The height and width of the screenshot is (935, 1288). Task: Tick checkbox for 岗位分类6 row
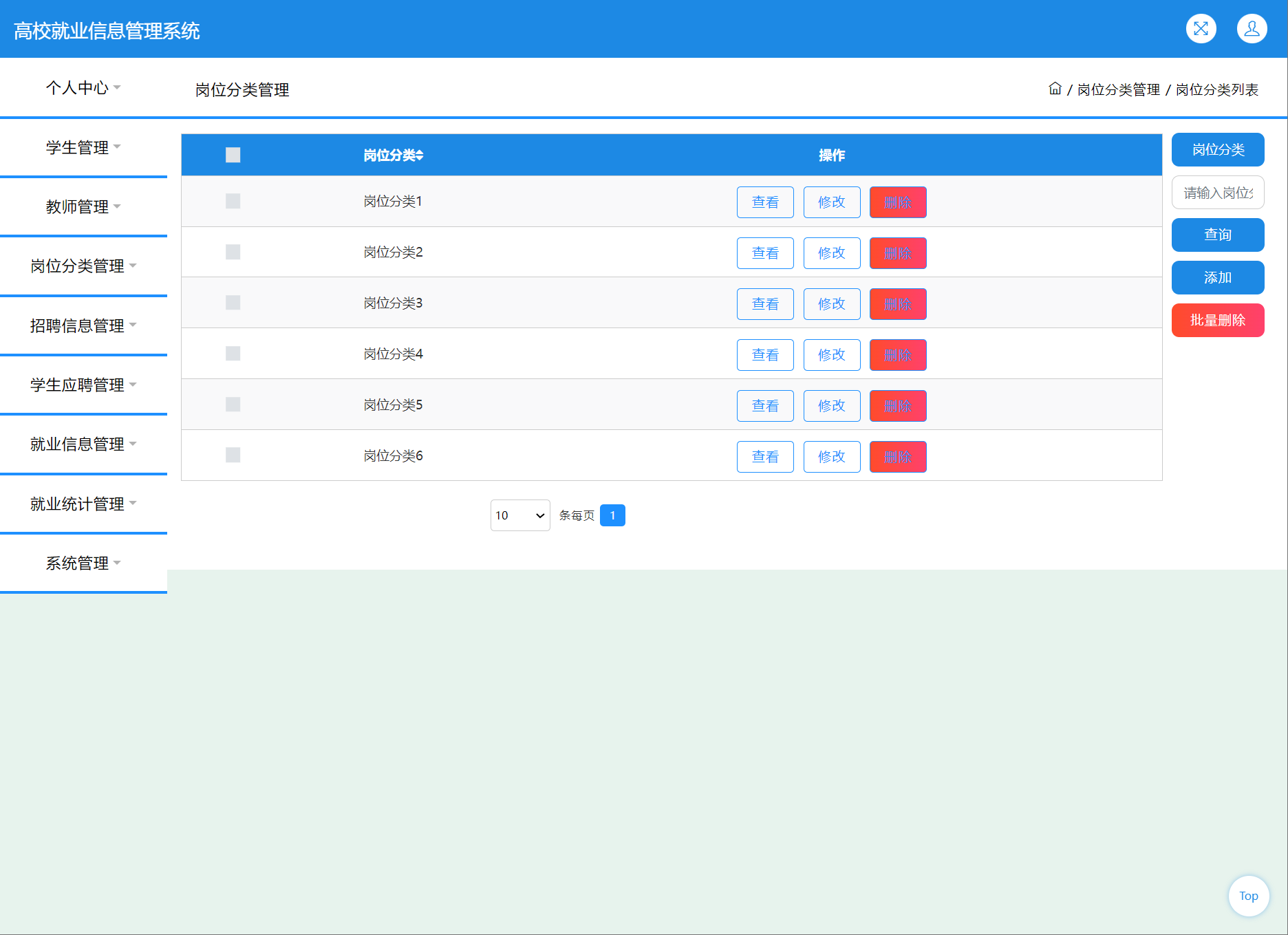233,455
